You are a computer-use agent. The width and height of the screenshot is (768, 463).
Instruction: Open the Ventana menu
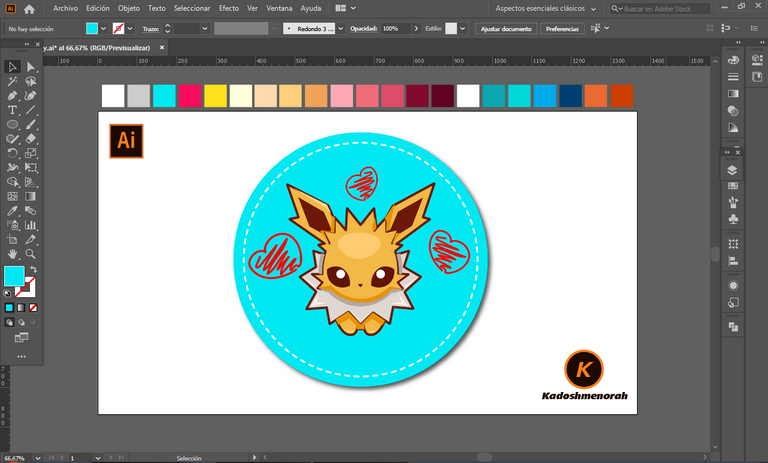(279, 8)
